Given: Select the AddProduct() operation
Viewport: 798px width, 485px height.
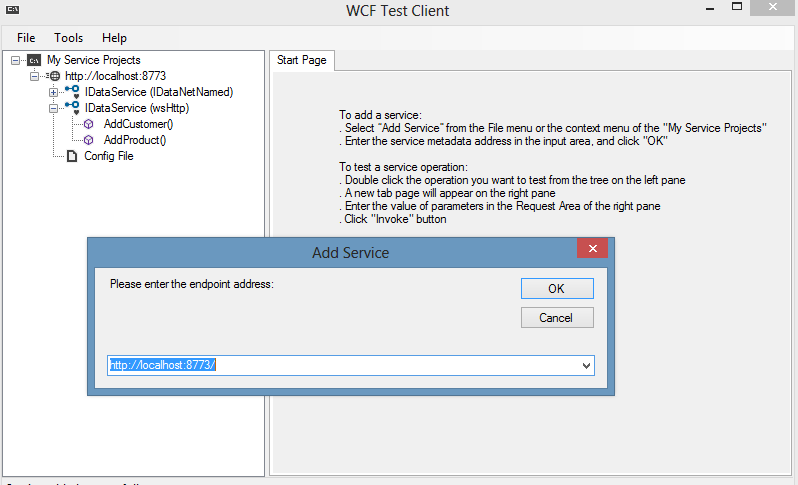Looking at the screenshot, I should pyautogui.click(x=135, y=140).
